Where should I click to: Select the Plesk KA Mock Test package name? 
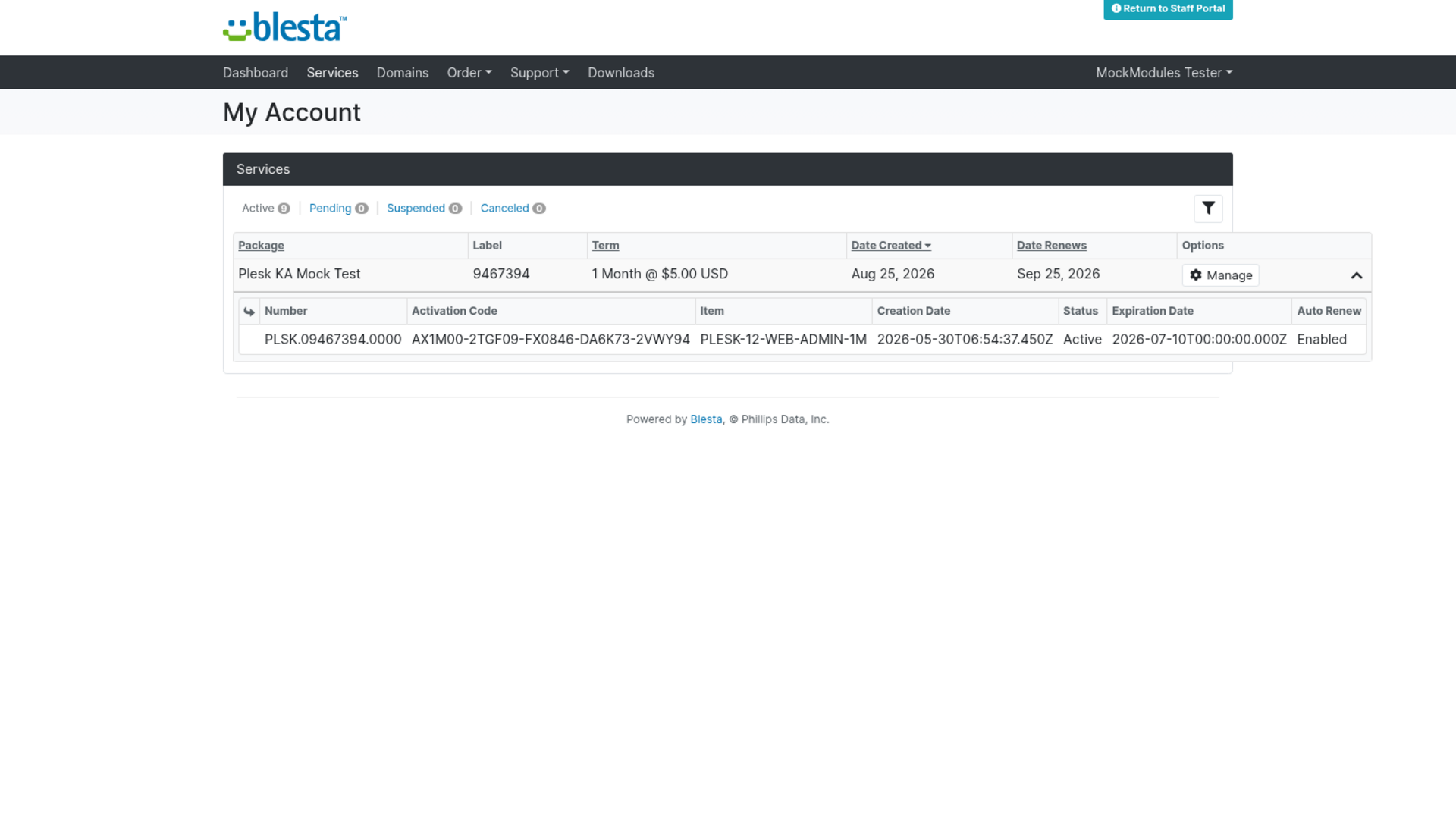[300, 275]
